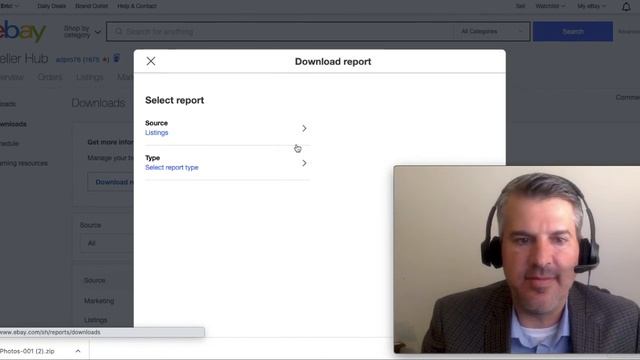Click the notifications bell icon
This screenshot has height=360, width=640.
pyautogui.click(x=626, y=7)
